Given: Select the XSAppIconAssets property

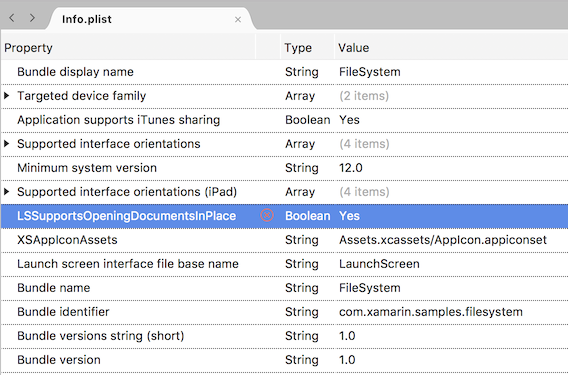Looking at the screenshot, I should tap(67, 240).
